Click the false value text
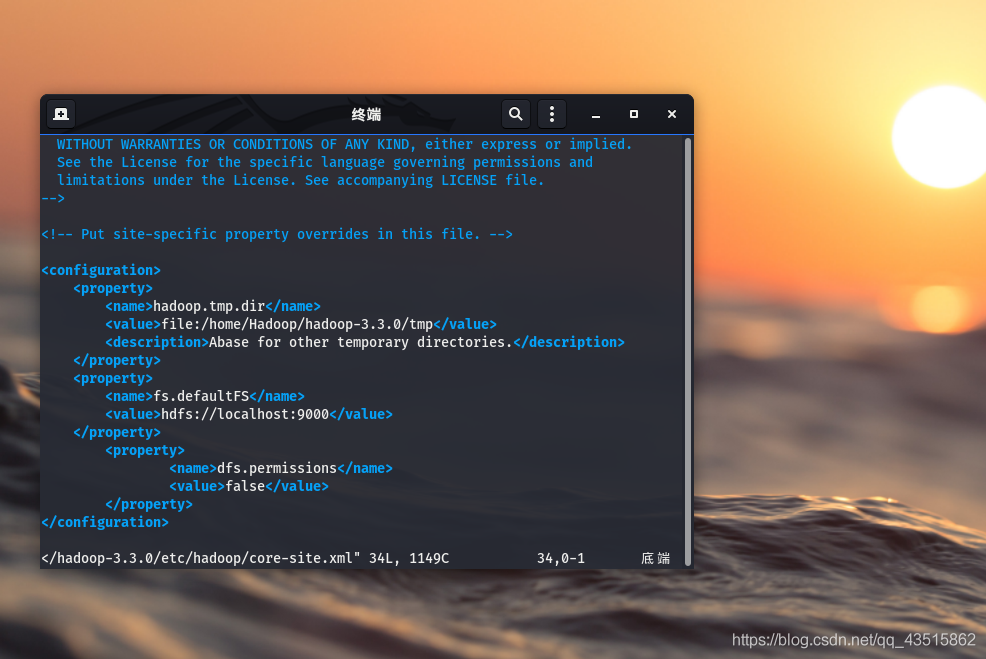This screenshot has width=986, height=659. tap(245, 487)
